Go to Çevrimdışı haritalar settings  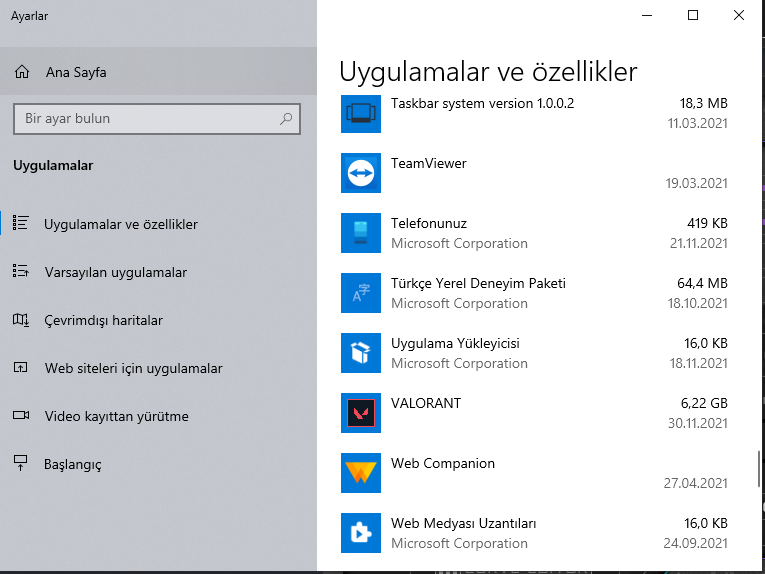click(158, 320)
